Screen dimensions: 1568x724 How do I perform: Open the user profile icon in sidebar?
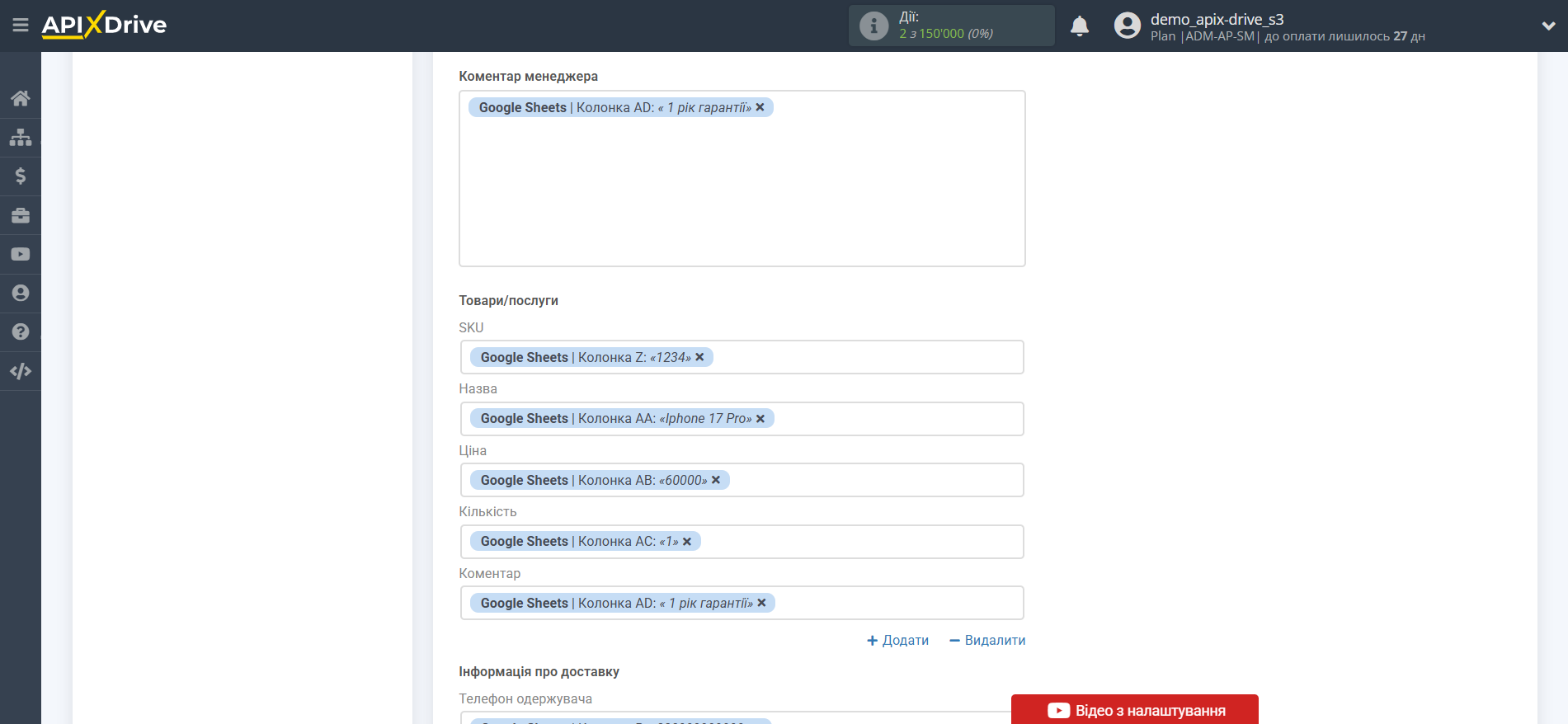pyautogui.click(x=21, y=293)
